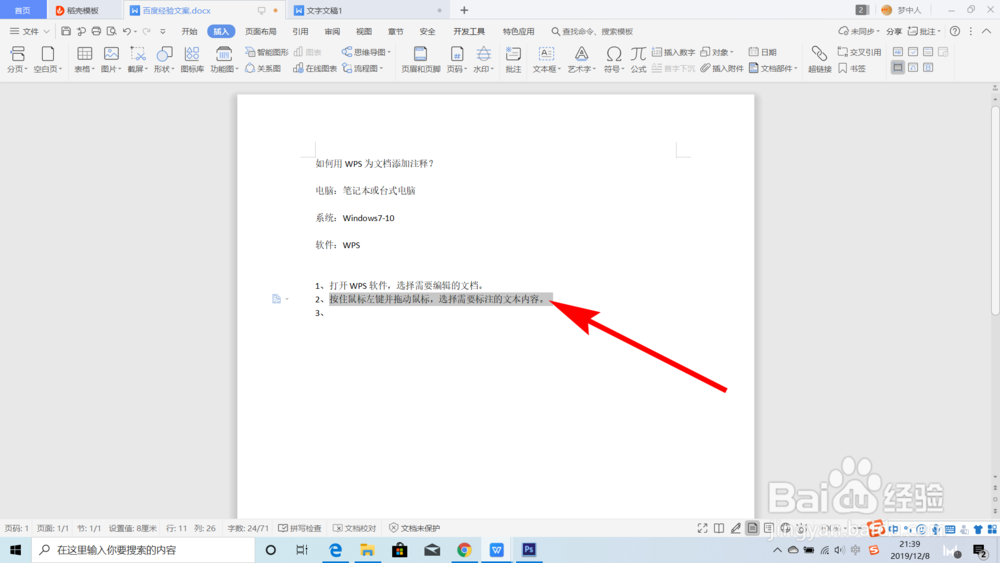Image resolution: width=1000 pixels, height=563 pixels.
Task: Insert a Formula (公式)
Action: (638, 59)
